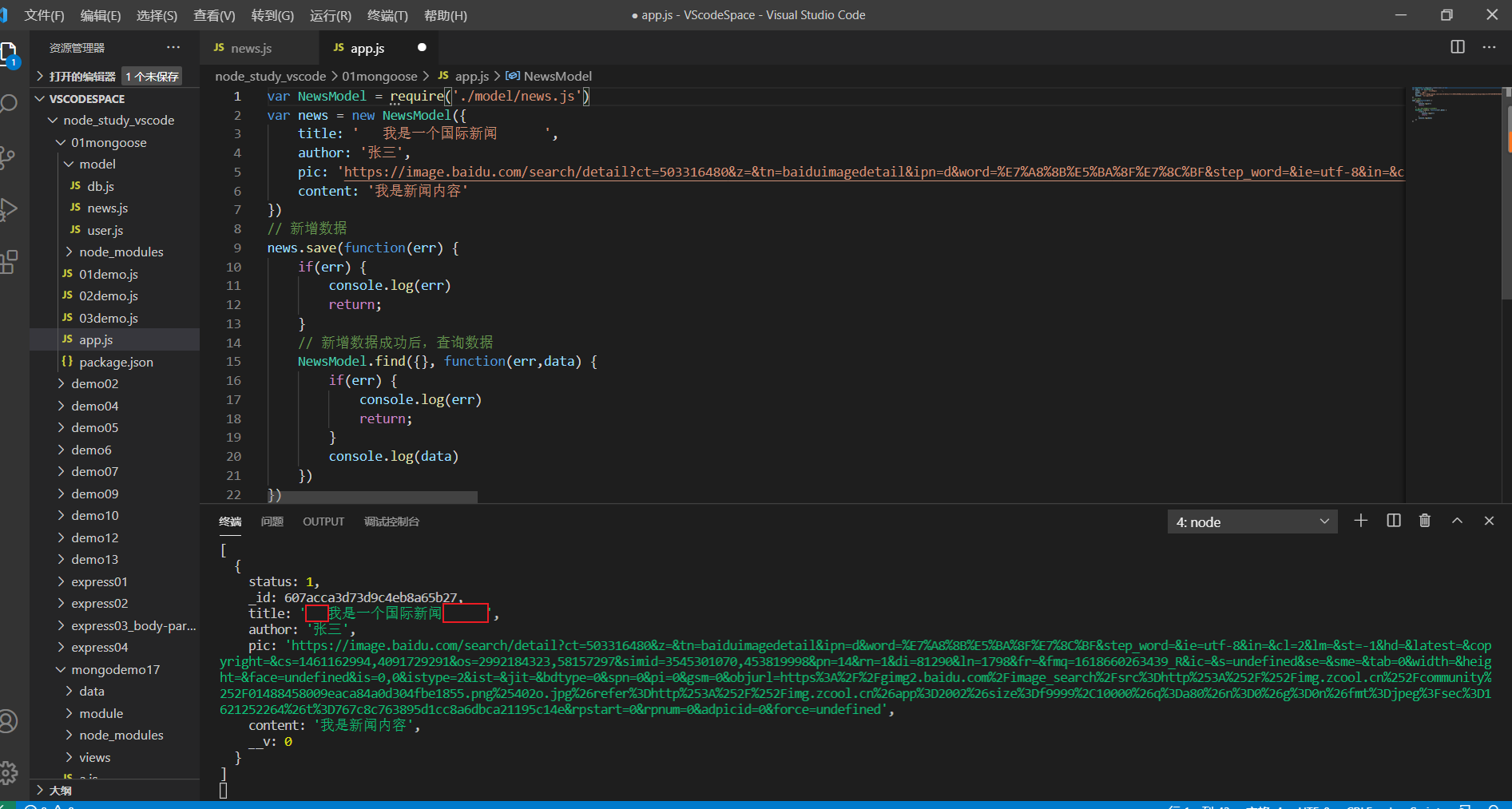This screenshot has width=1512, height=809.
Task: Open 02demo.js file
Action: [x=115, y=295]
